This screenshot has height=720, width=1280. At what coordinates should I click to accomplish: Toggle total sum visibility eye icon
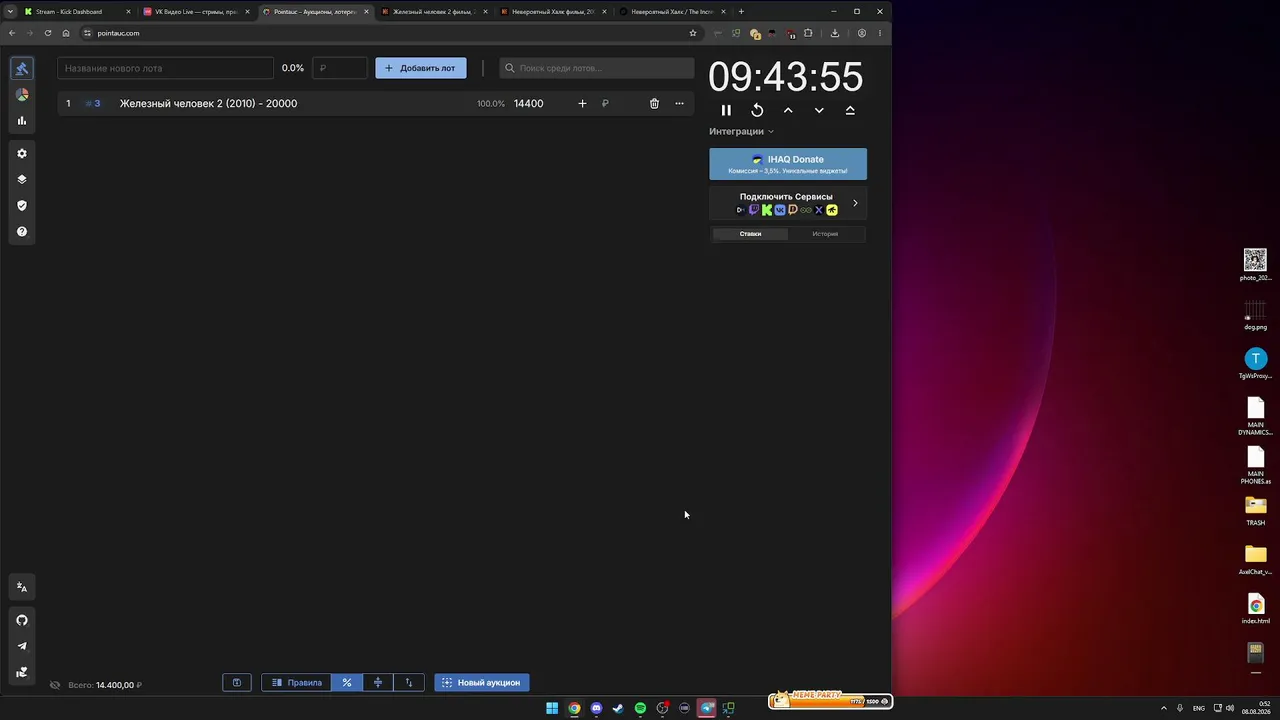pos(55,685)
